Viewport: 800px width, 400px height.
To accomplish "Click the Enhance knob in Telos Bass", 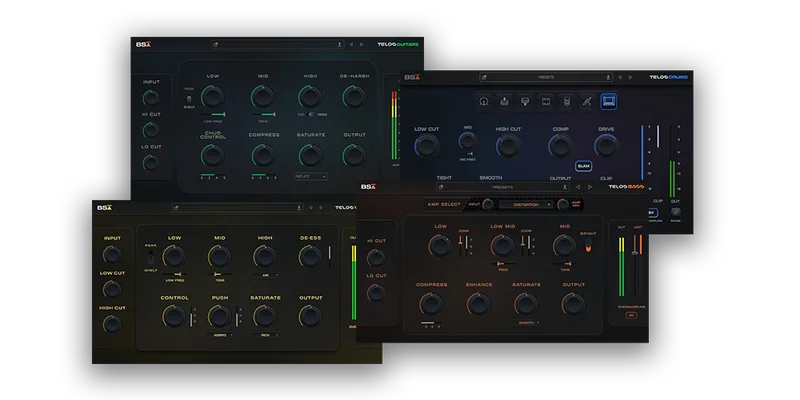I will [x=479, y=304].
